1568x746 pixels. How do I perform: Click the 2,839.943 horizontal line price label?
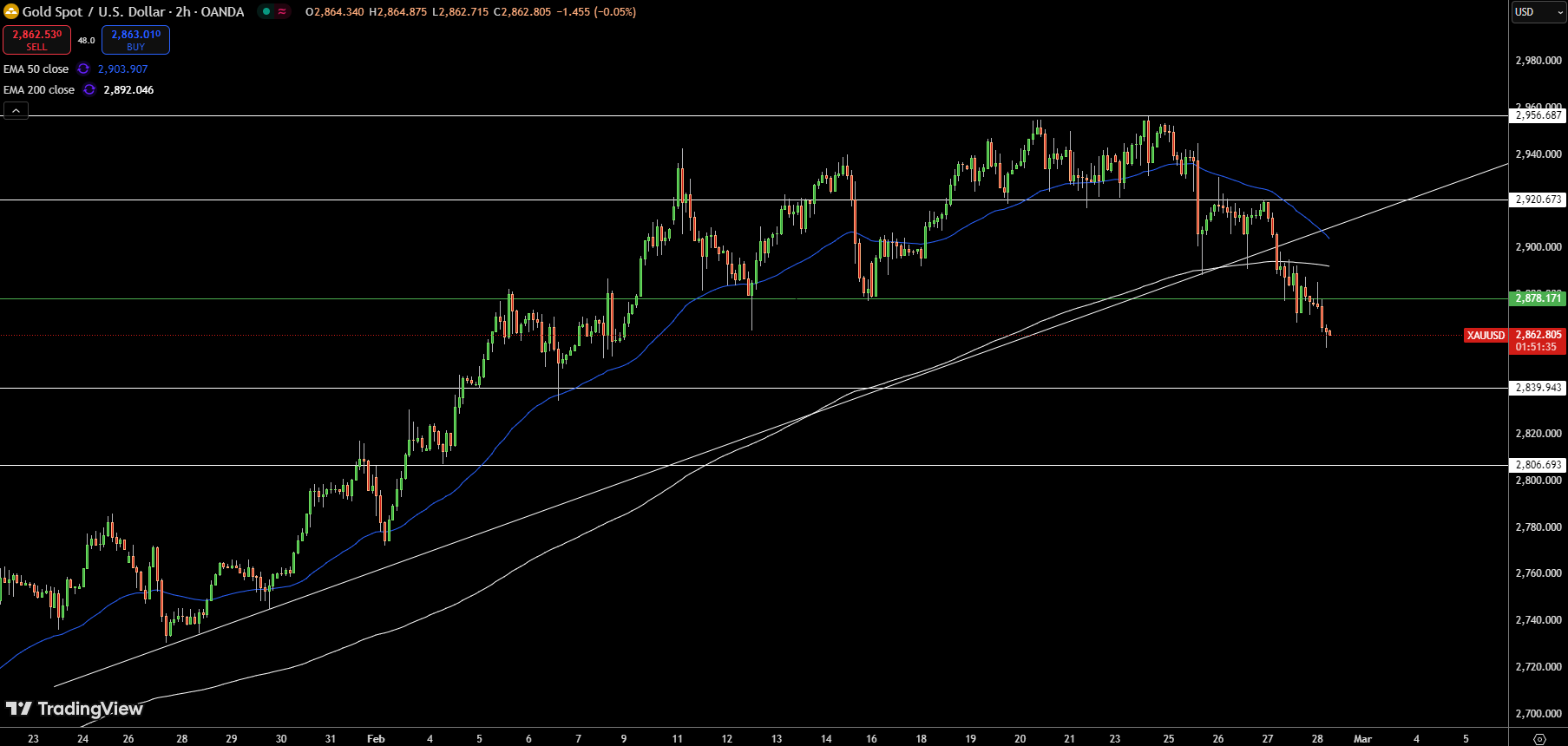[x=1538, y=388]
